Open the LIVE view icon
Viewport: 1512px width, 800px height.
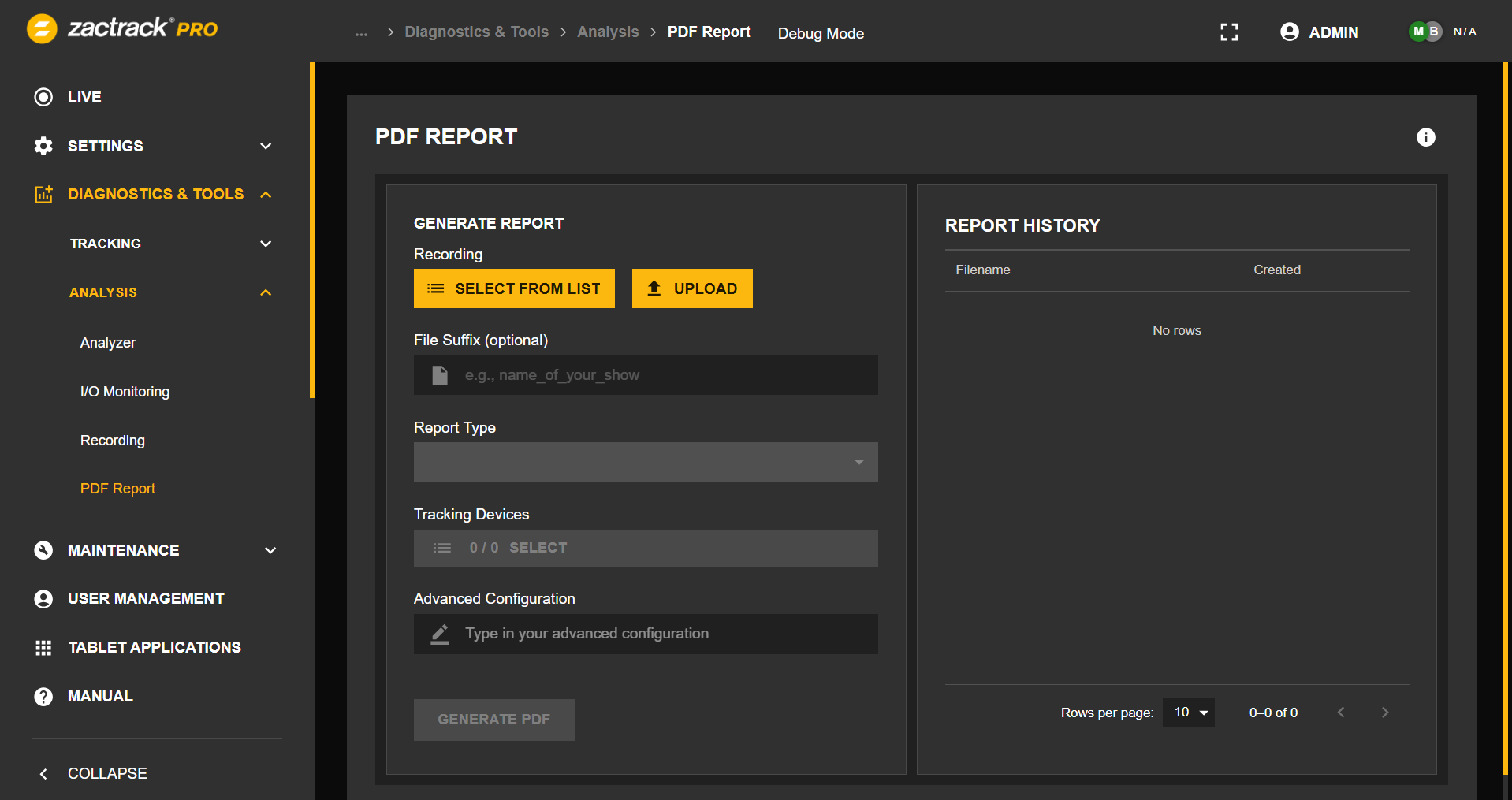pos(43,97)
